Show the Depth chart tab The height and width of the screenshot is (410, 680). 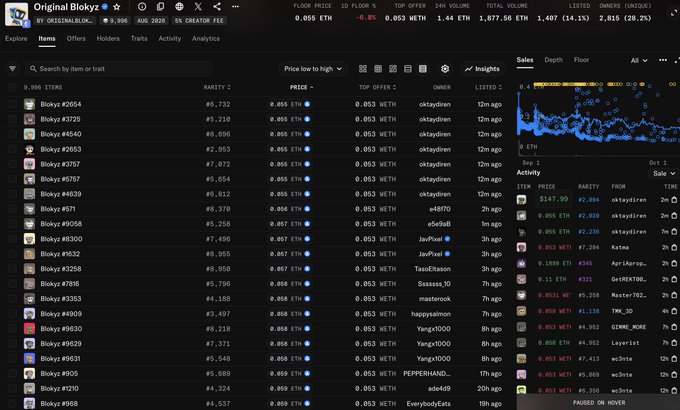[x=553, y=60]
